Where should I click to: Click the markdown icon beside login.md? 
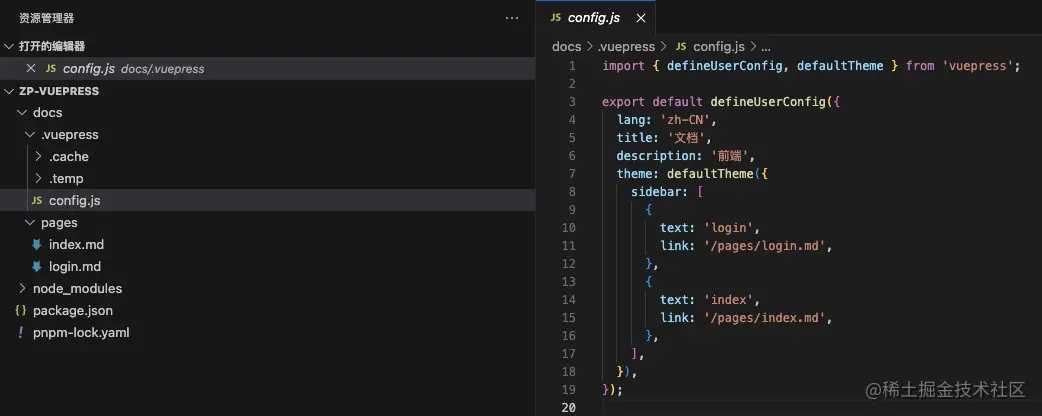click(37, 266)
